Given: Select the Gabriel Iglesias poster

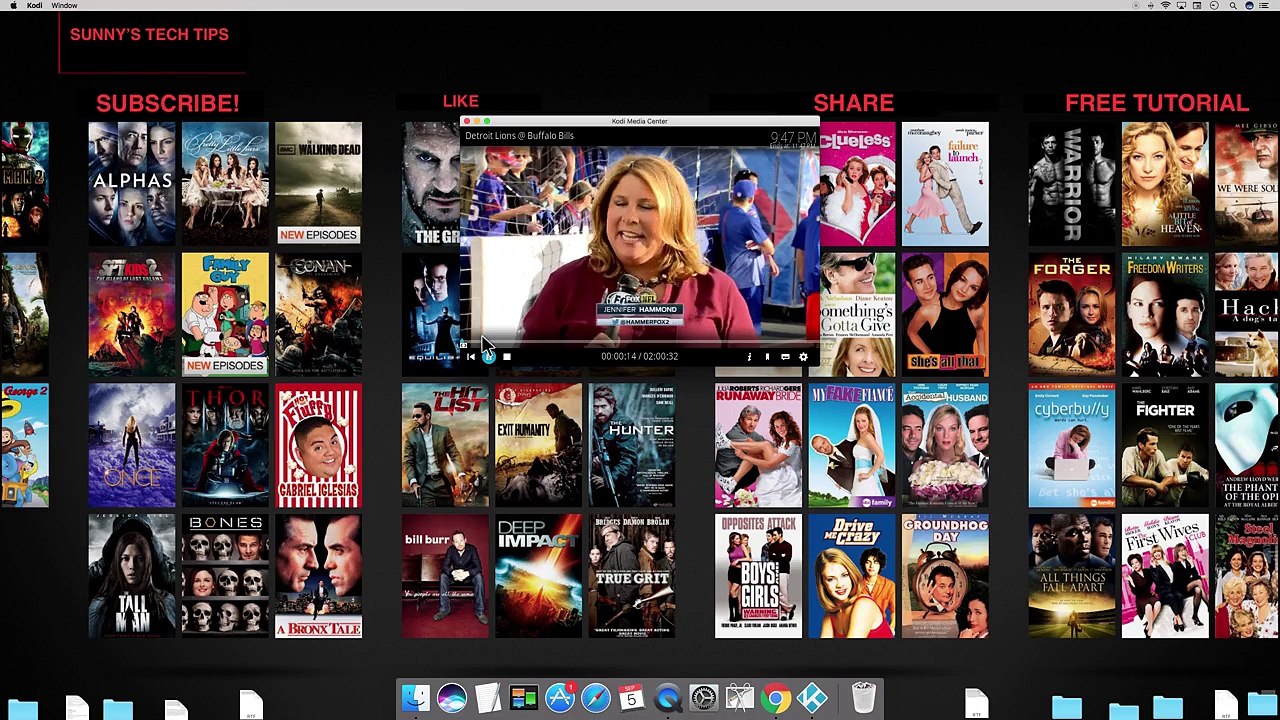Looking at the screenshot, I should tap(319, 445).
